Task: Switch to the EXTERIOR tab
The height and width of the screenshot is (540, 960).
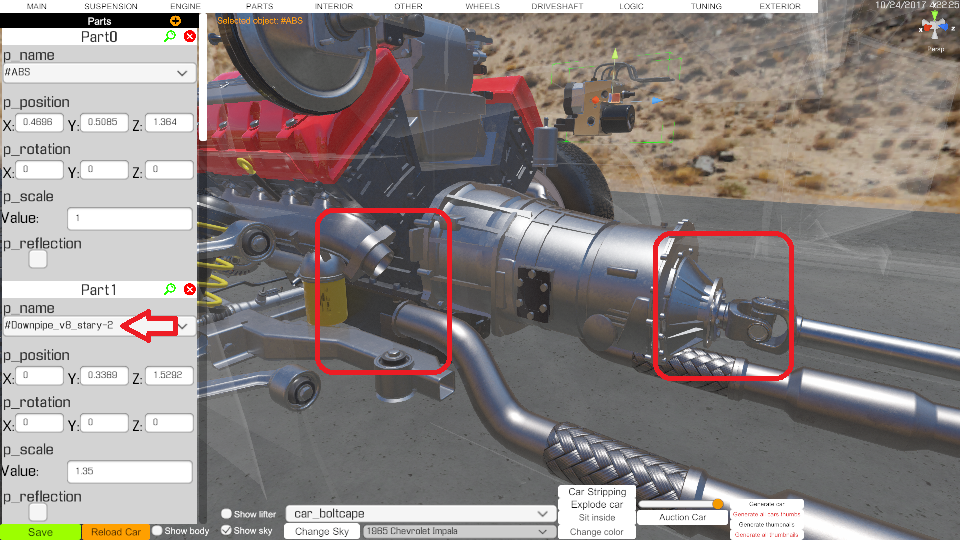Action: coord(780,6)
